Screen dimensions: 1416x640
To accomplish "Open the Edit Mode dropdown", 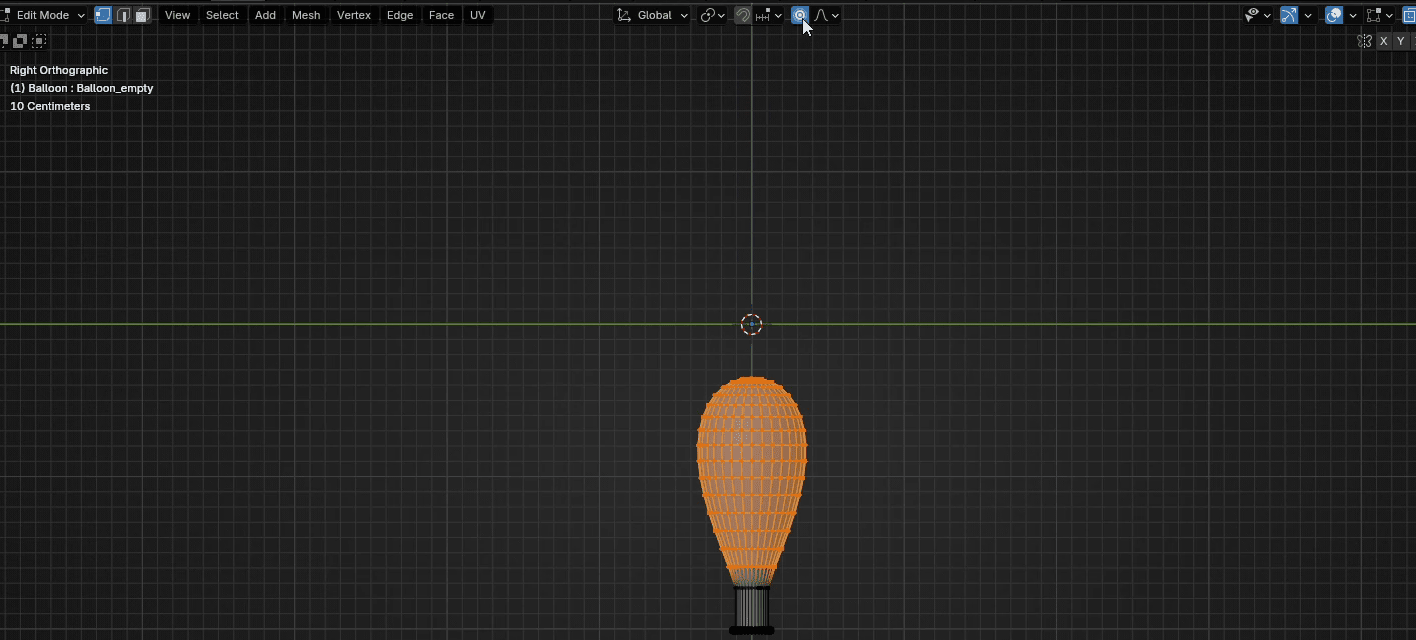I will pyautogui.click(x=48, y=15).
